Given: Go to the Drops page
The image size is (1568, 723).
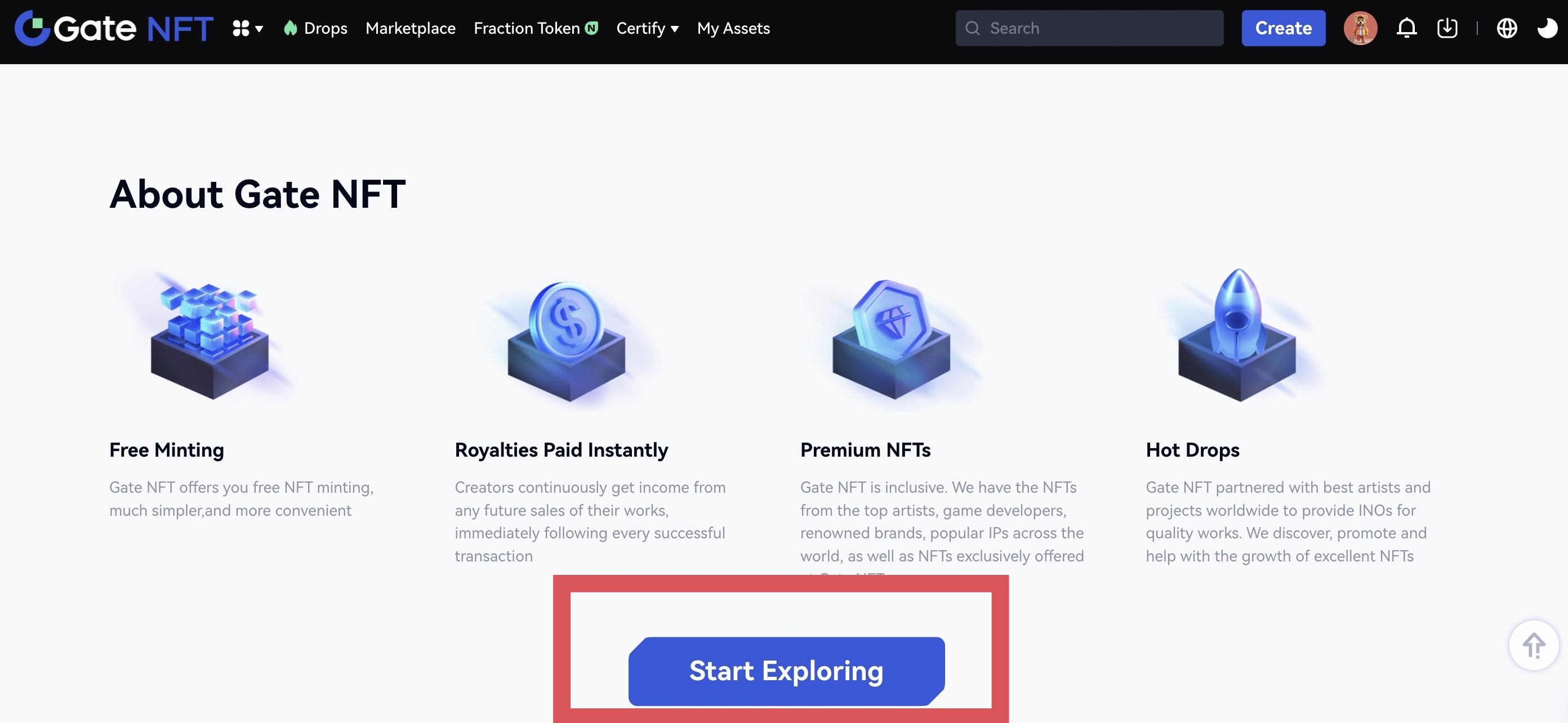Looking at the screenshot, I should click(315, 28).
